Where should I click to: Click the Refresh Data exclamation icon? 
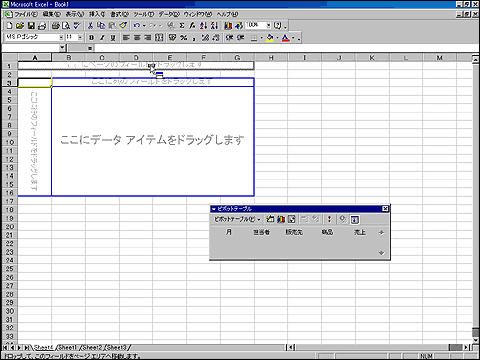tap(329, 219)
